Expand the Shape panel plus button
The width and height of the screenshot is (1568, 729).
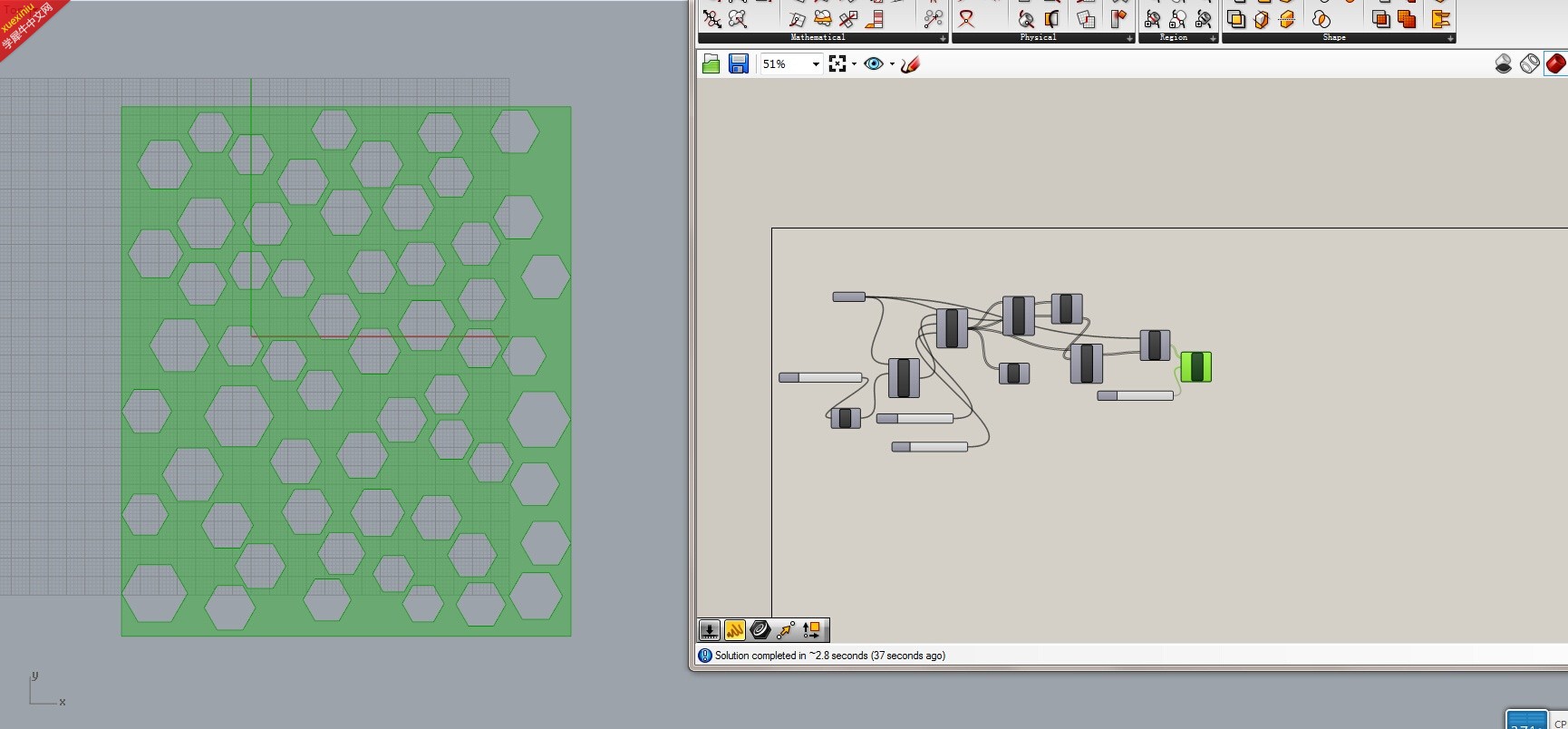click(x=1450, y=38)
